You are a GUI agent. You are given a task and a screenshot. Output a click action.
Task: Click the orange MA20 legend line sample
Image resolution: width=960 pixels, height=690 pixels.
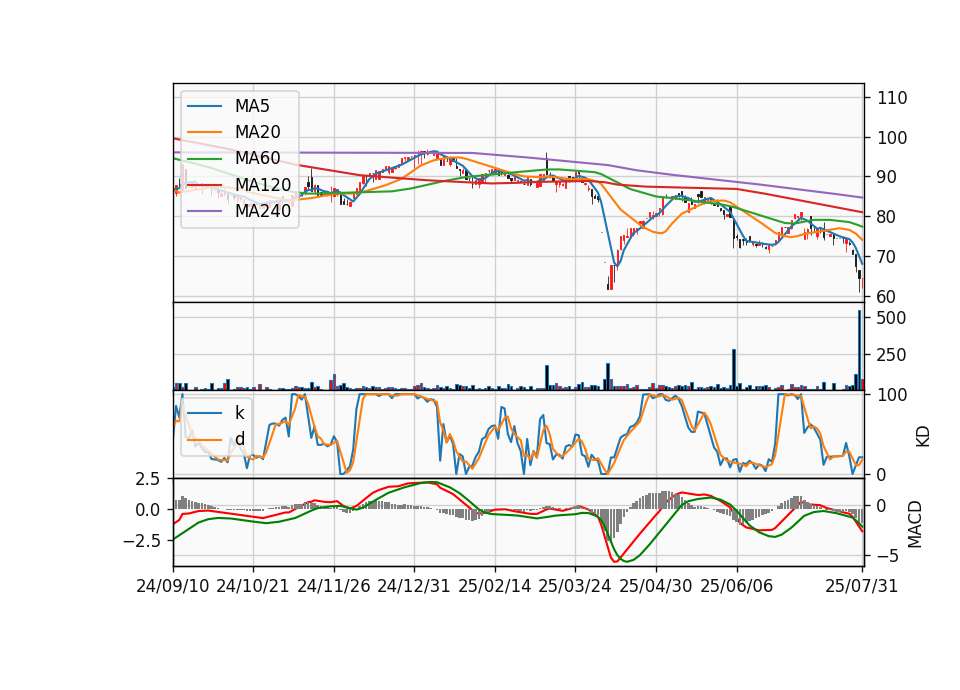[x=204, y=132]
